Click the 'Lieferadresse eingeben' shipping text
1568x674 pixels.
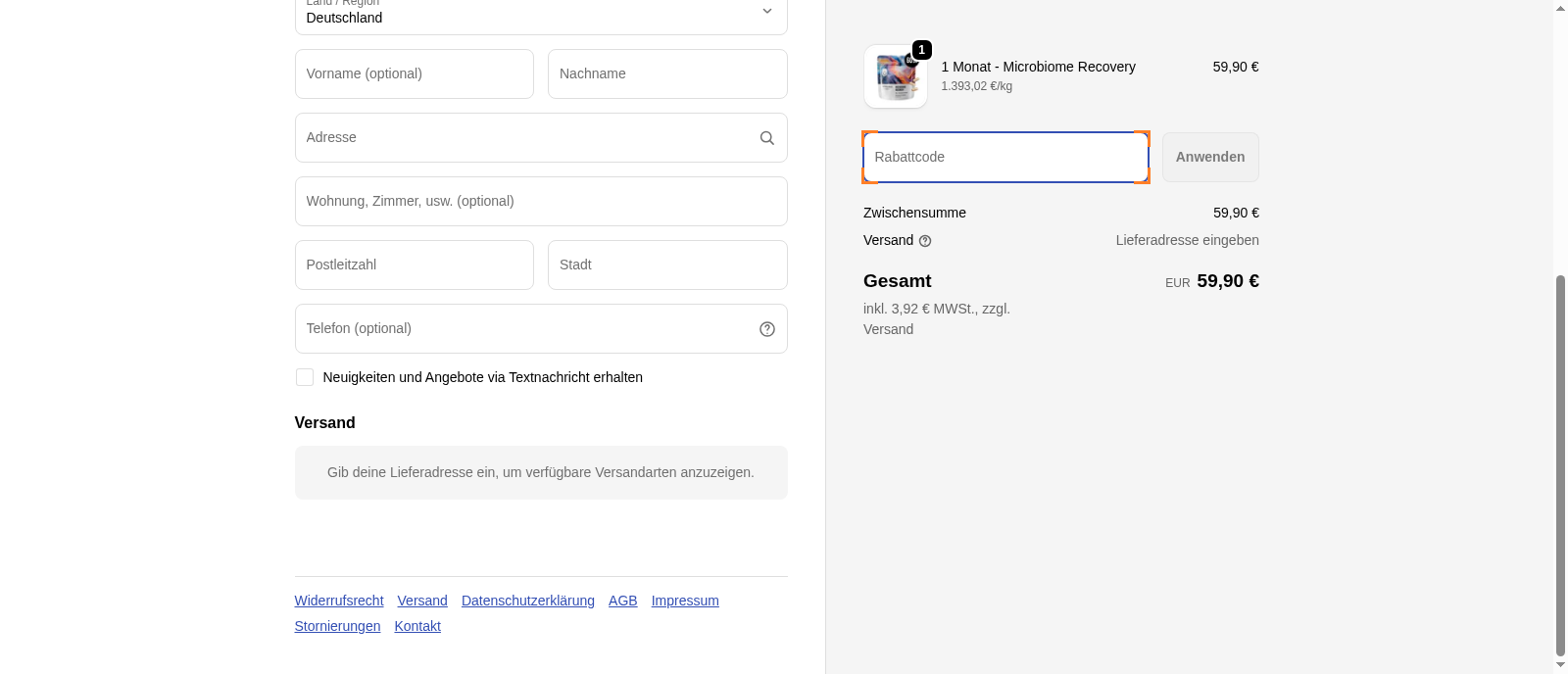click(1188, 240)
